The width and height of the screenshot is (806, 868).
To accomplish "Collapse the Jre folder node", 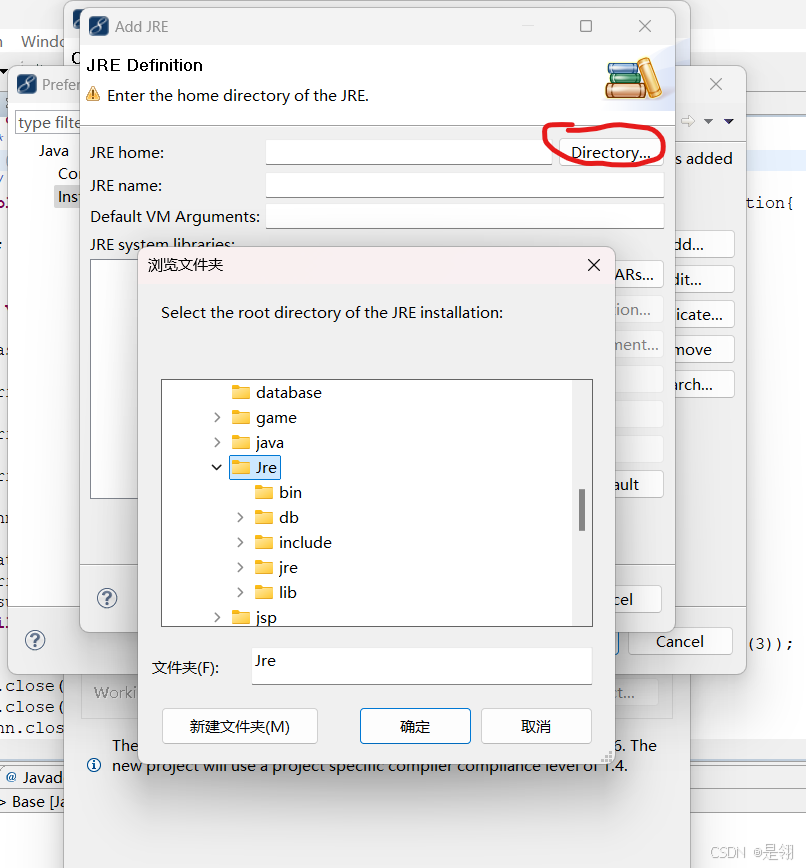I will click(217, 466).
